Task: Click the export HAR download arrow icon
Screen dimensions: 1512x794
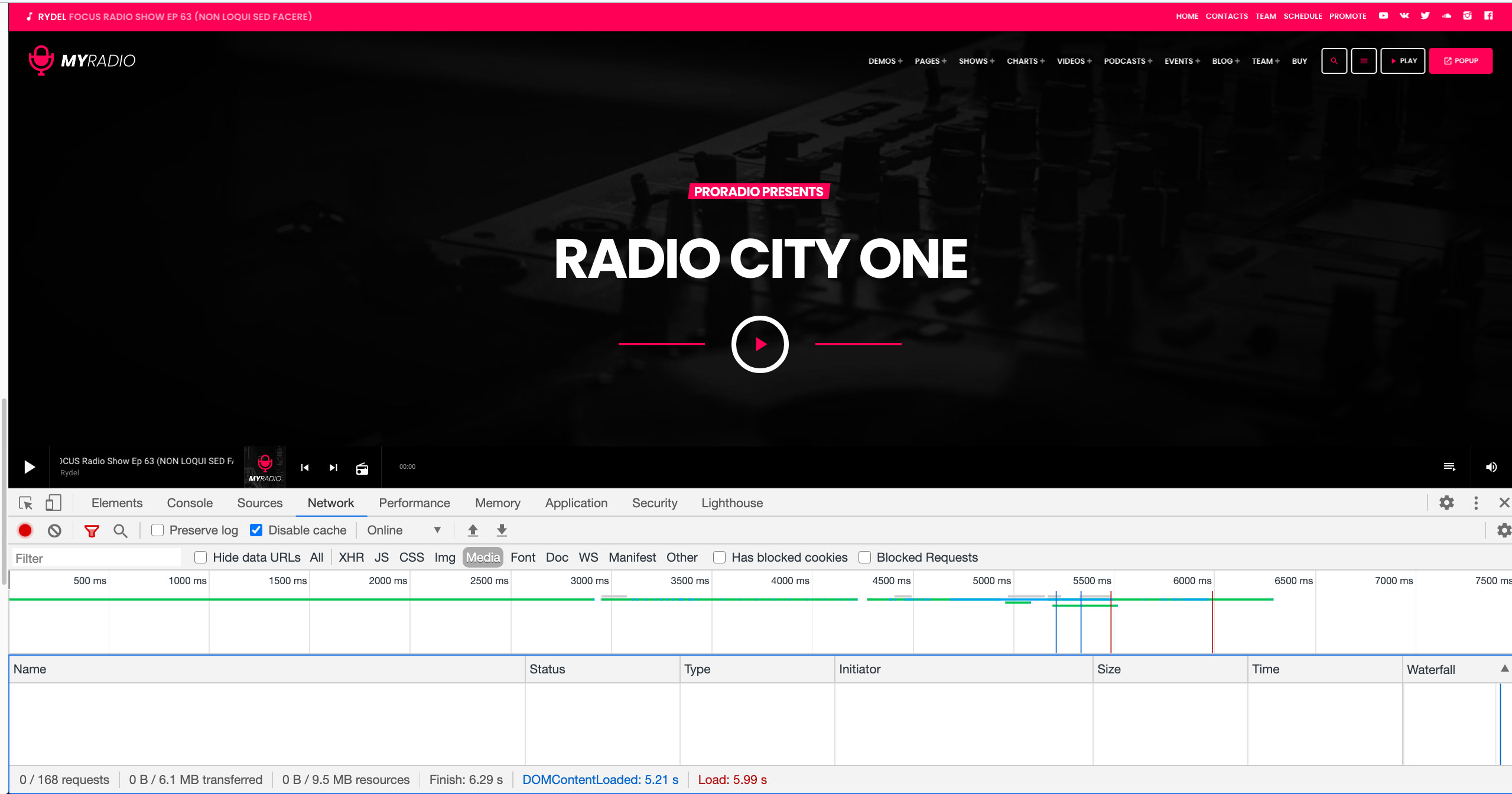Action: 502,530
